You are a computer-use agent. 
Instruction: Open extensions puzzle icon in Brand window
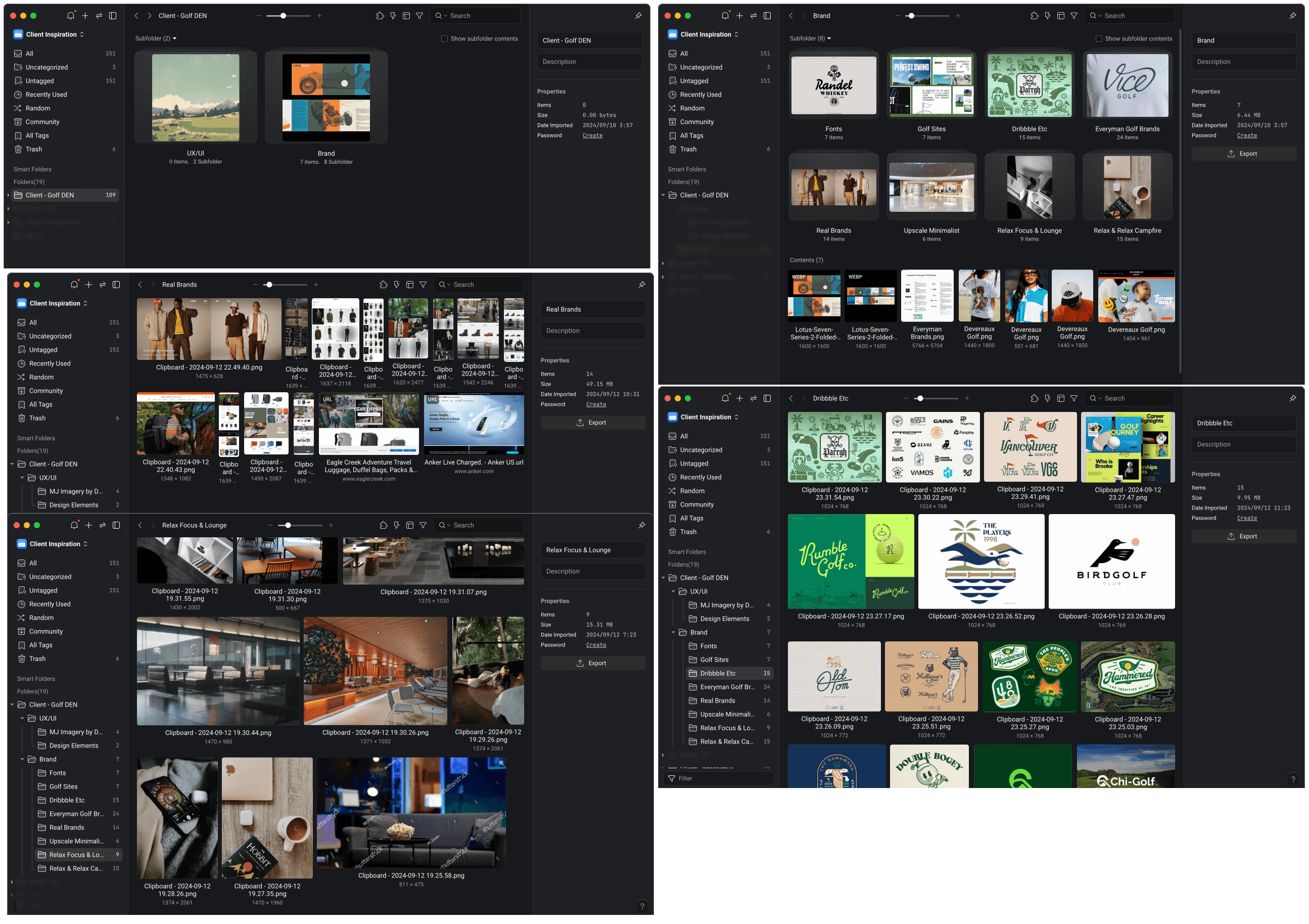coord(1034,15)
